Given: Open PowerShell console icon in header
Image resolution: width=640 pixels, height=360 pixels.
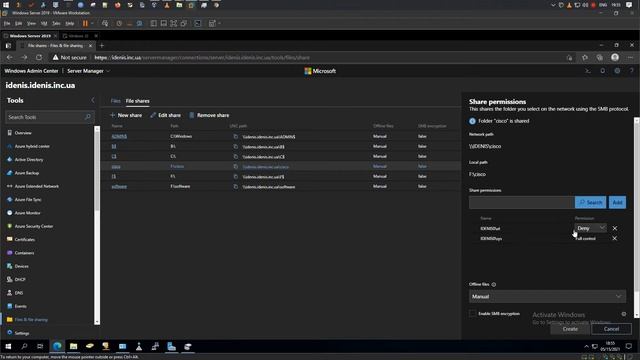Looking at the screenshot, I should point(588,71).
